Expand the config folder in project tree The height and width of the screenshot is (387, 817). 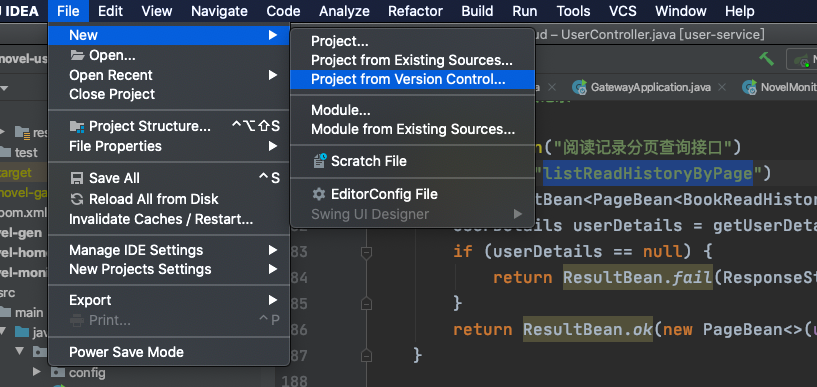[37, 372]
